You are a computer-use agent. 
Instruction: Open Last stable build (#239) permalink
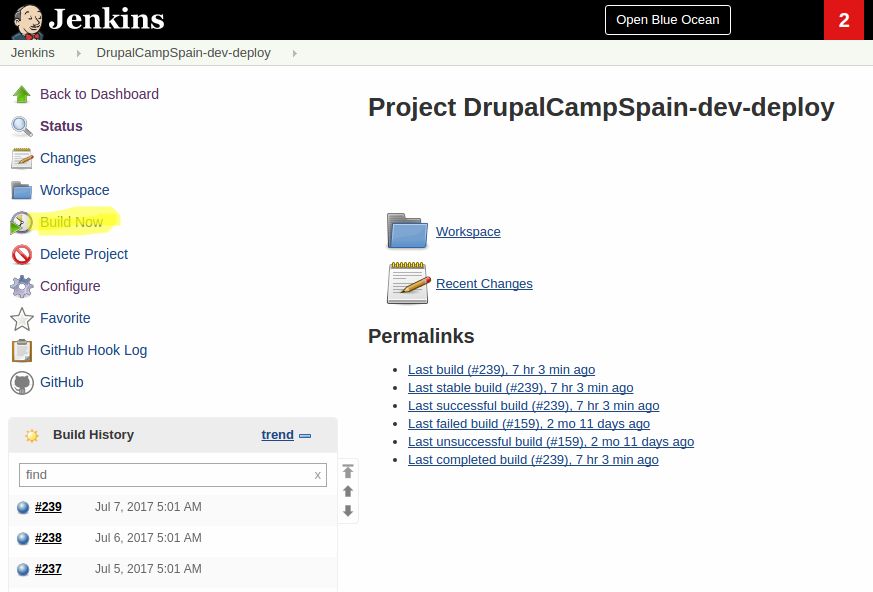coord(521,388)
